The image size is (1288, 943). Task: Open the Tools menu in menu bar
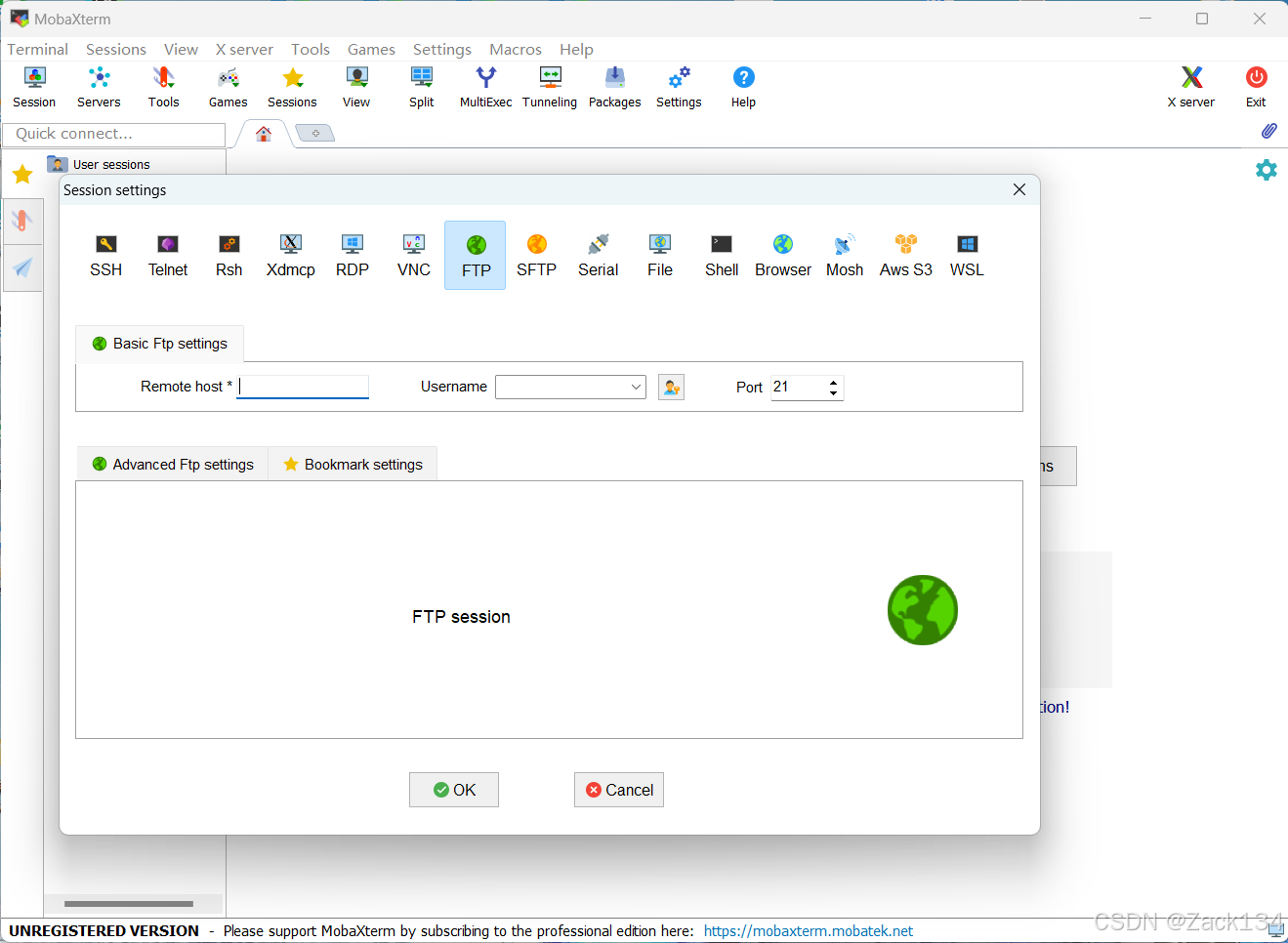(311, 49)
